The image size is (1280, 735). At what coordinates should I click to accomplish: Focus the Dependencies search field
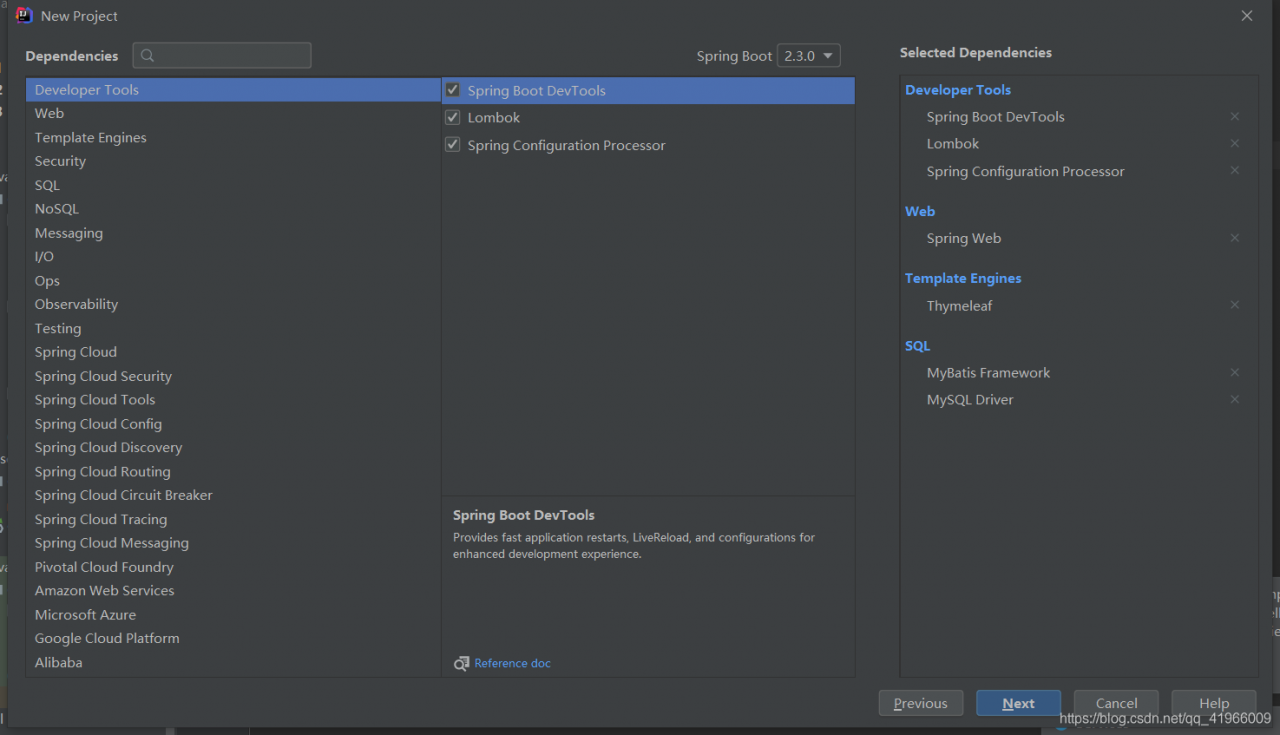coord(222,56)
